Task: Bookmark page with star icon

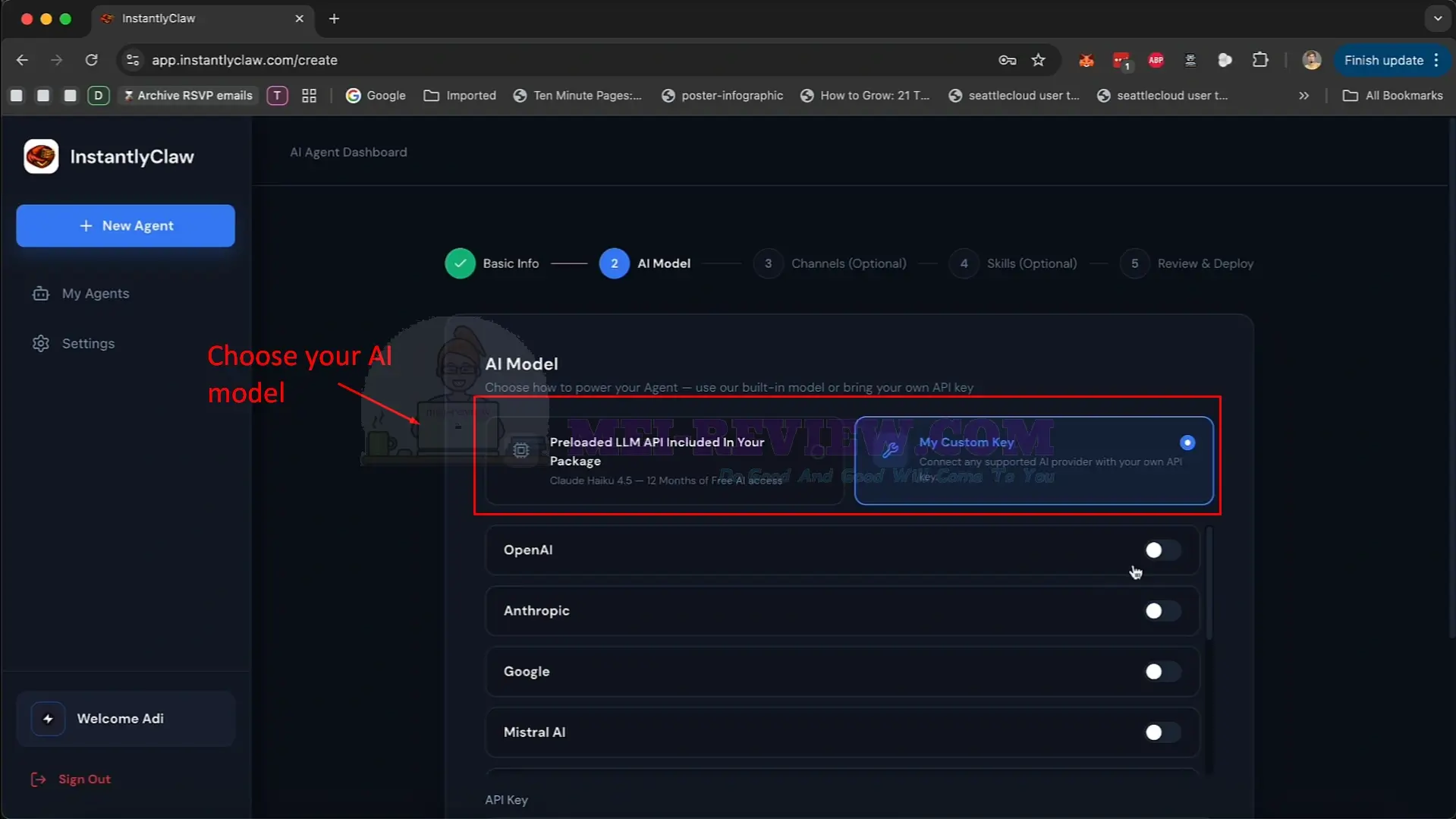Action: tap(1039, 60)
